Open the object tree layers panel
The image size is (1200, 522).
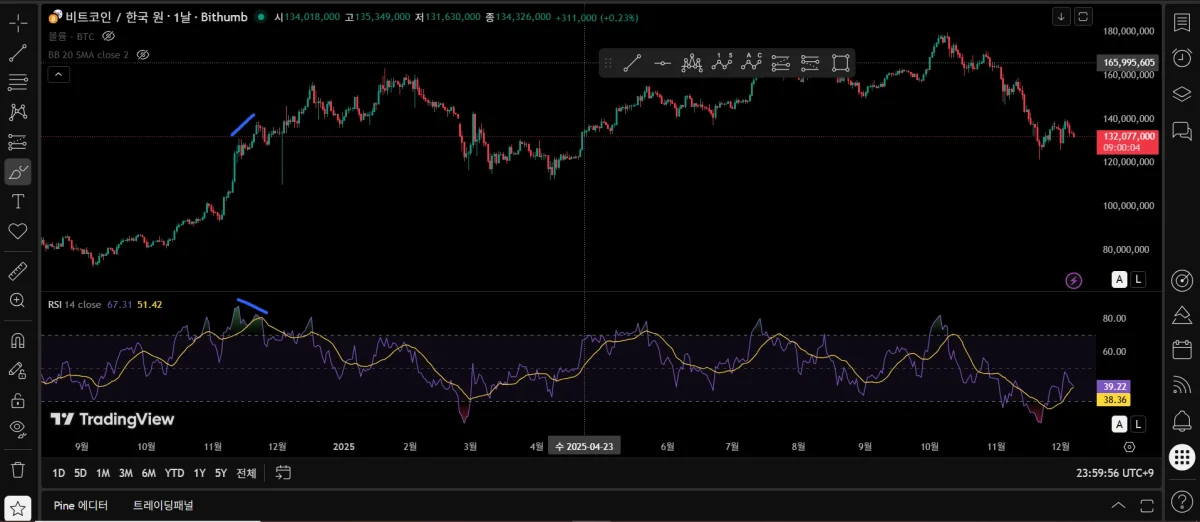click(x=1181, y=93)
